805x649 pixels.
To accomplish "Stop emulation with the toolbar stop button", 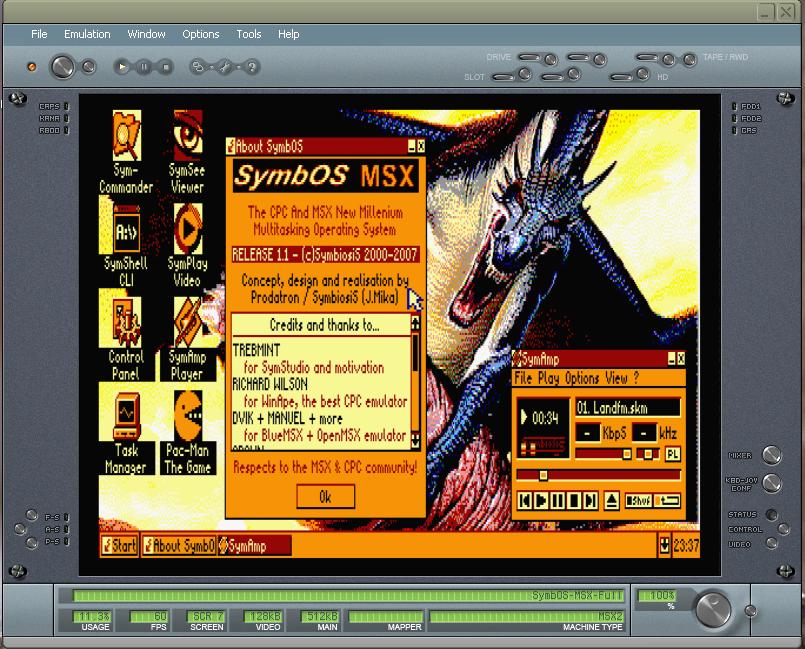I will (x=165, y=67).
